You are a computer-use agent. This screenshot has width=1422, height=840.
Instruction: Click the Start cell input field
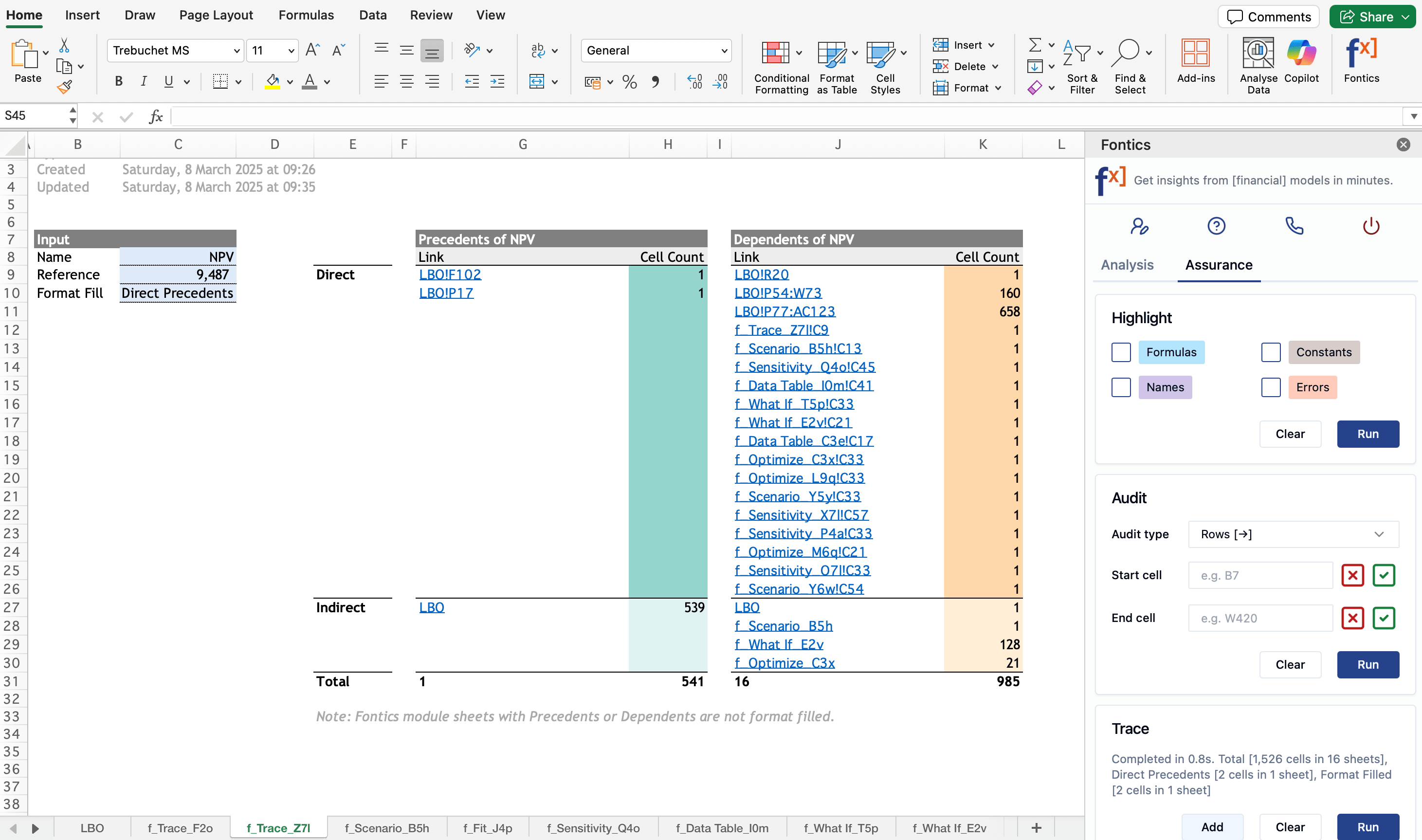pos(1259,576)
